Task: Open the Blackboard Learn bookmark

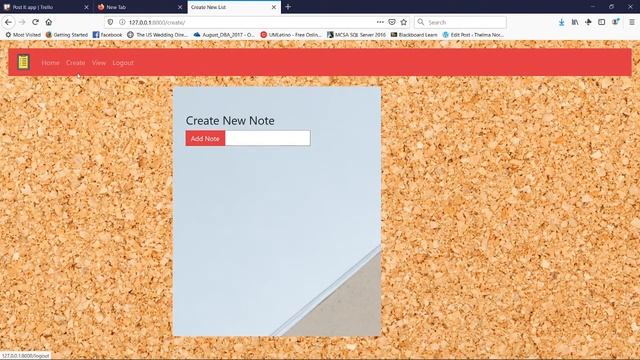Action: coord(414,35)
